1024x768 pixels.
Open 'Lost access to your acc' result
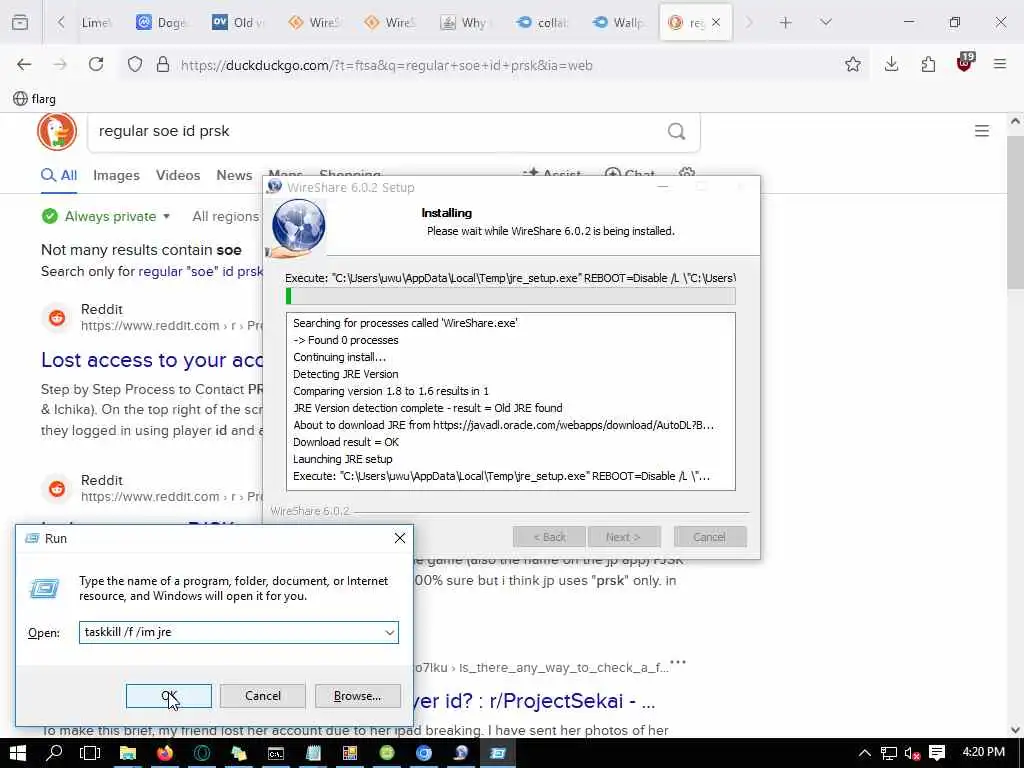coord(152,360)
